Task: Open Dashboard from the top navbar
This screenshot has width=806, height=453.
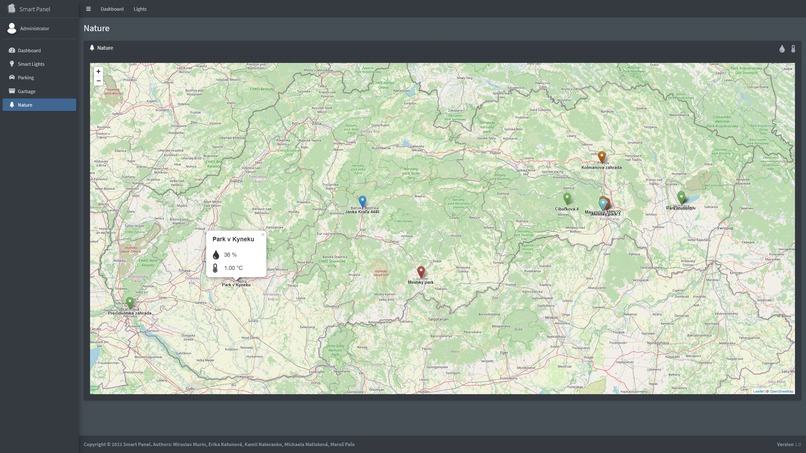Action: (112, 9)
